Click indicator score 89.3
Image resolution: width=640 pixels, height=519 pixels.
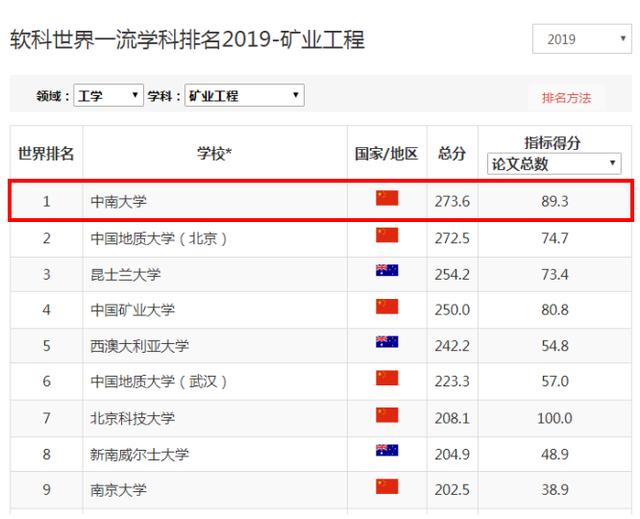(x=555, y=202)
